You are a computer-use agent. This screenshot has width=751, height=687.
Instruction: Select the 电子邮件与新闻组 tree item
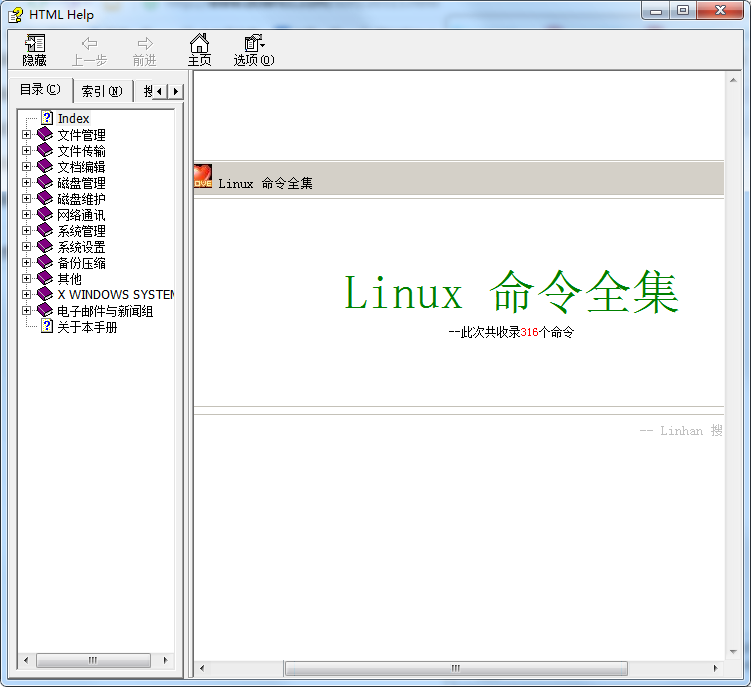click(105, 311)
